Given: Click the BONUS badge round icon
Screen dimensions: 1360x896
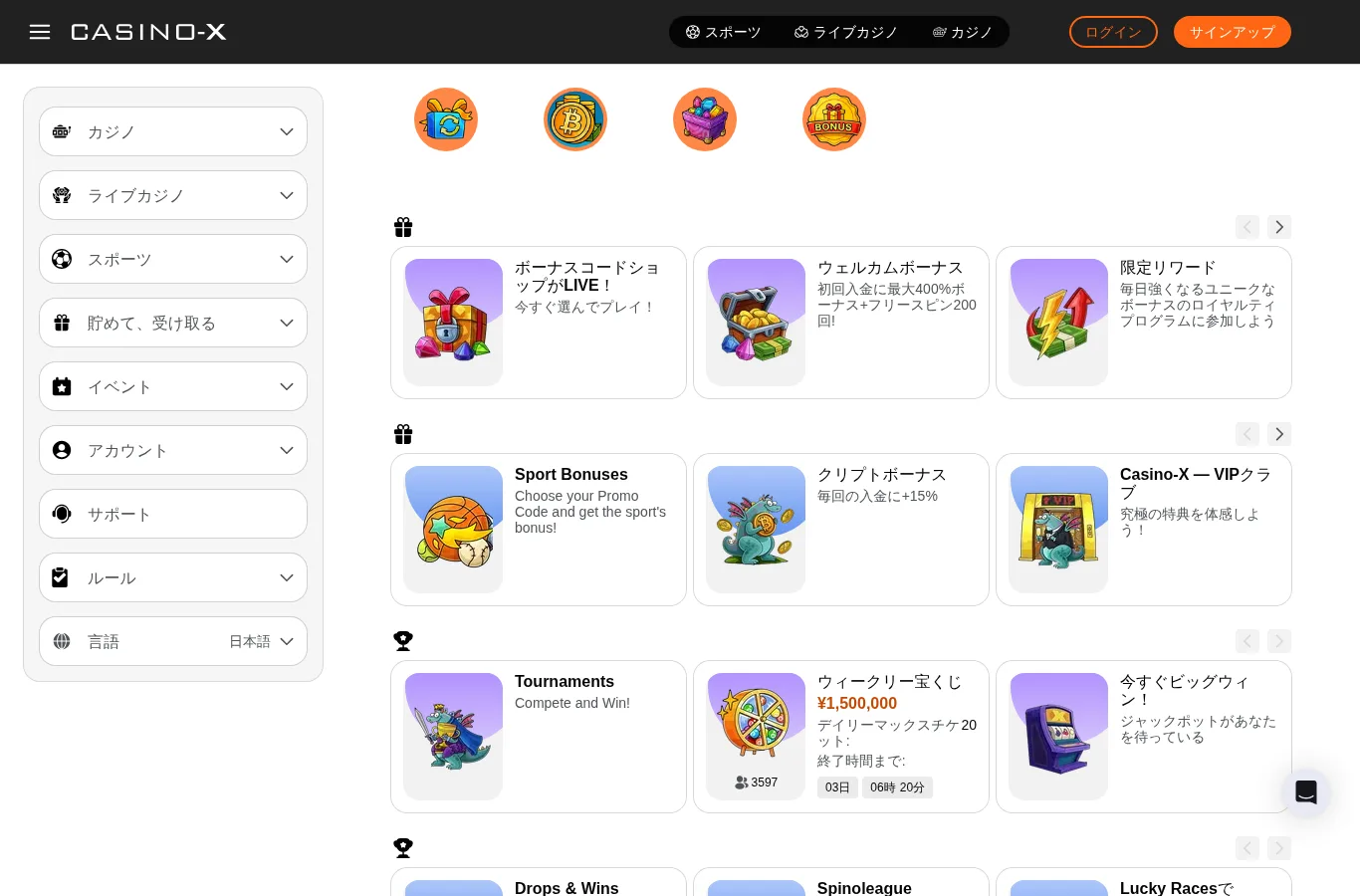Looking at the screenshot, I should point(834,119).
